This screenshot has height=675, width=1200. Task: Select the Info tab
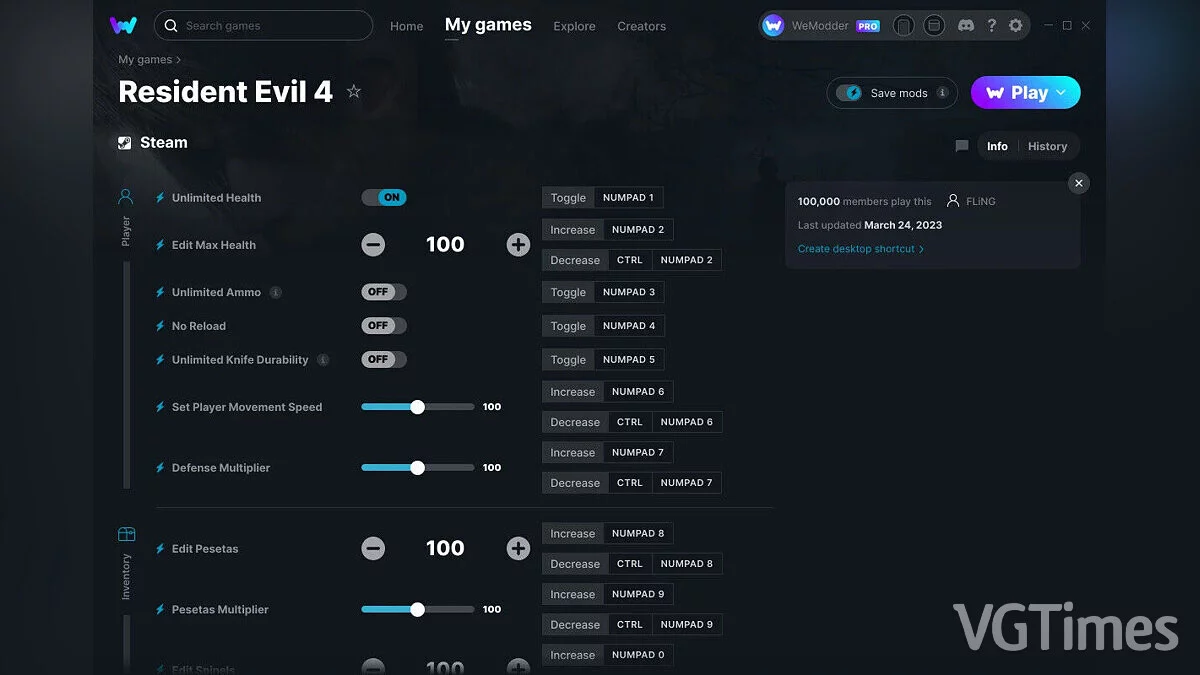997,146
